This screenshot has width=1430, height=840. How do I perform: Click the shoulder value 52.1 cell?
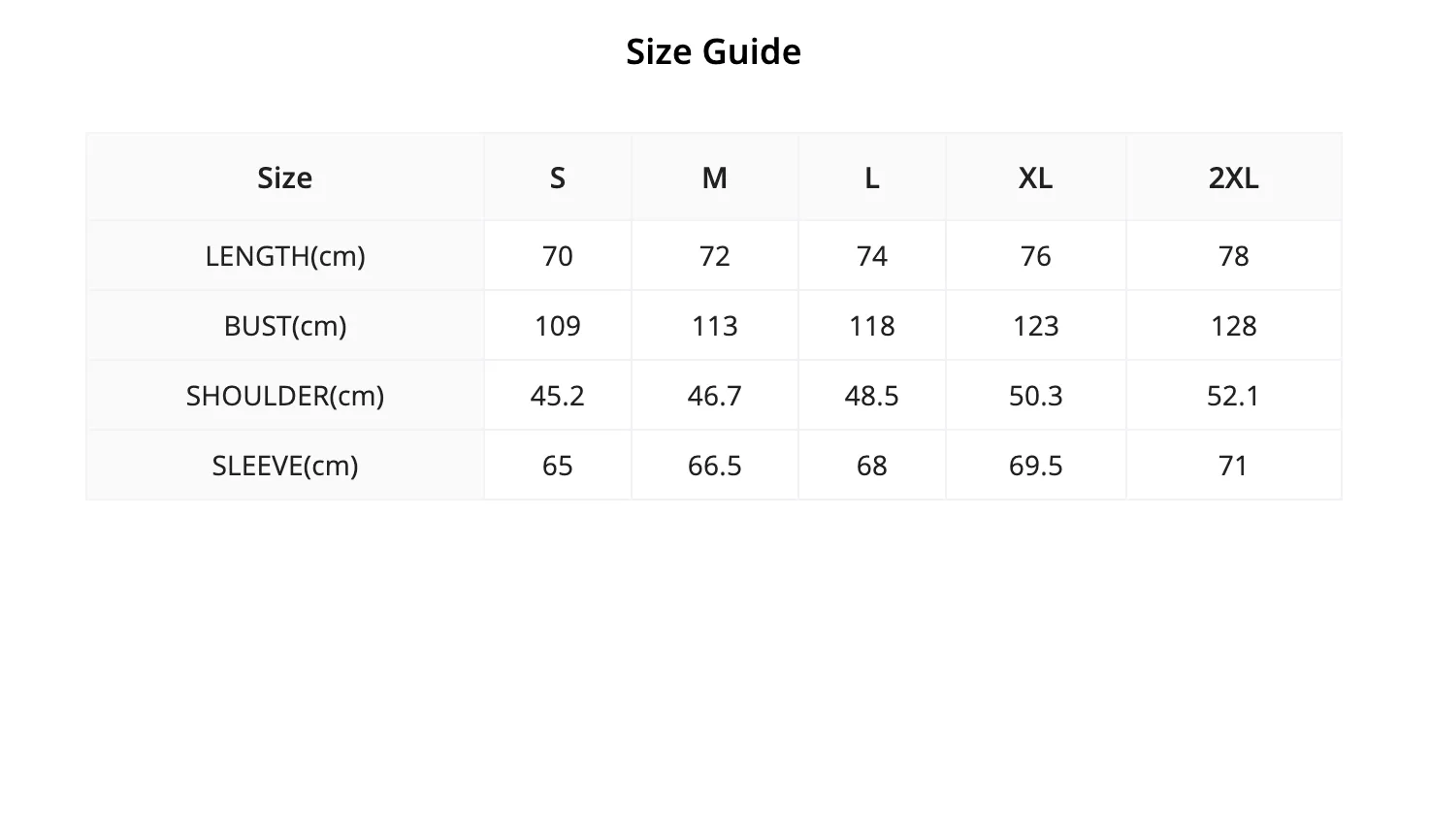coord(1234,396)
